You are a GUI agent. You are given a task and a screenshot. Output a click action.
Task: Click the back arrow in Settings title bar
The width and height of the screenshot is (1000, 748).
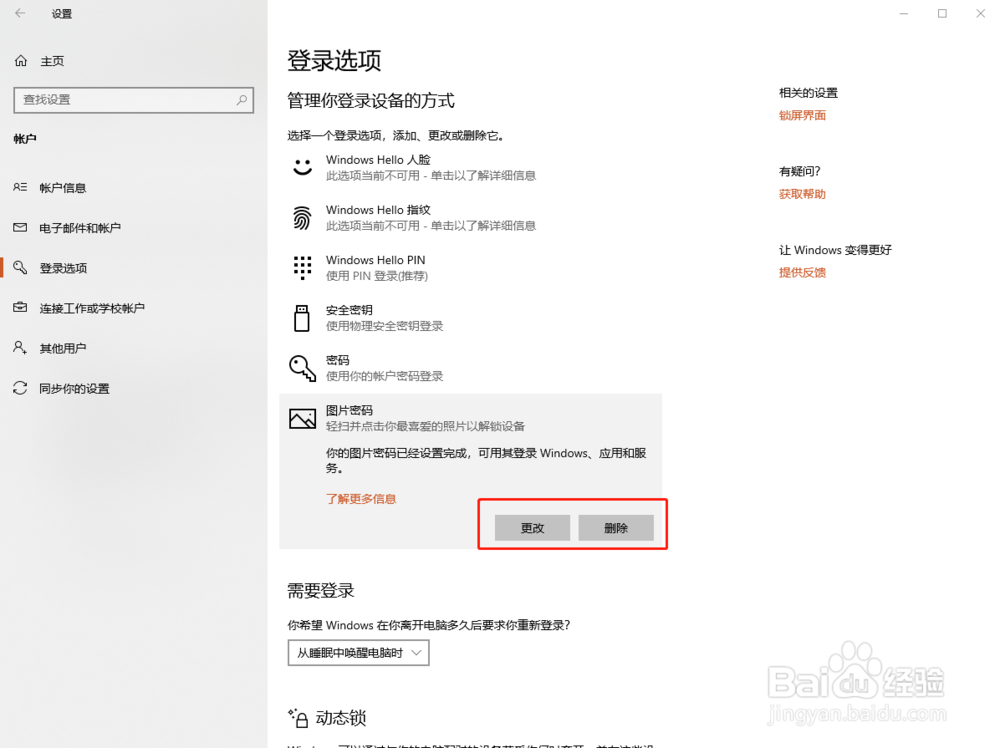(x=20, y=13)
